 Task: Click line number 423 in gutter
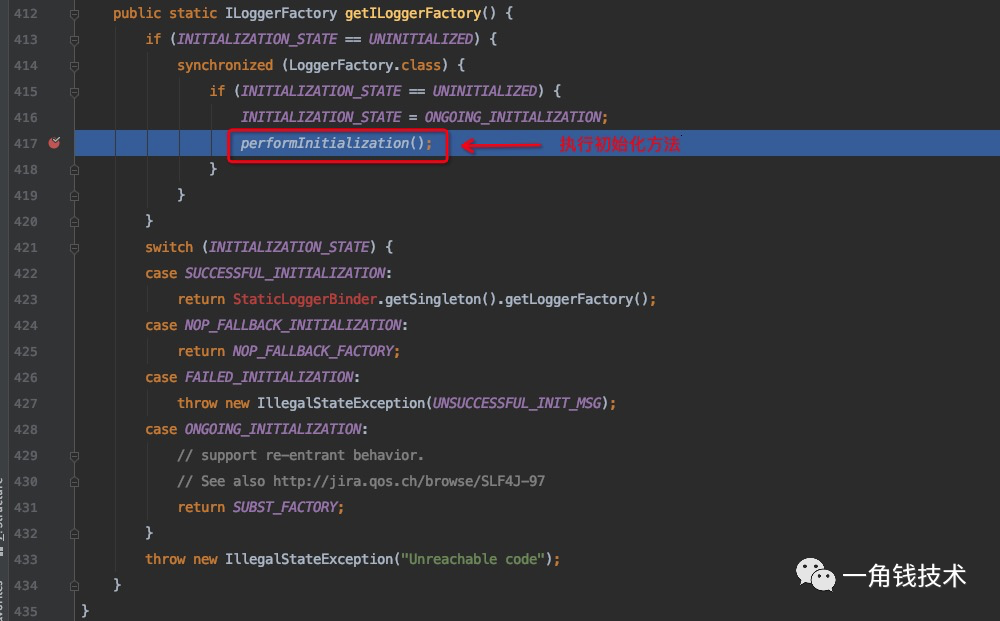pyautogui.click(x=26, y=300)
